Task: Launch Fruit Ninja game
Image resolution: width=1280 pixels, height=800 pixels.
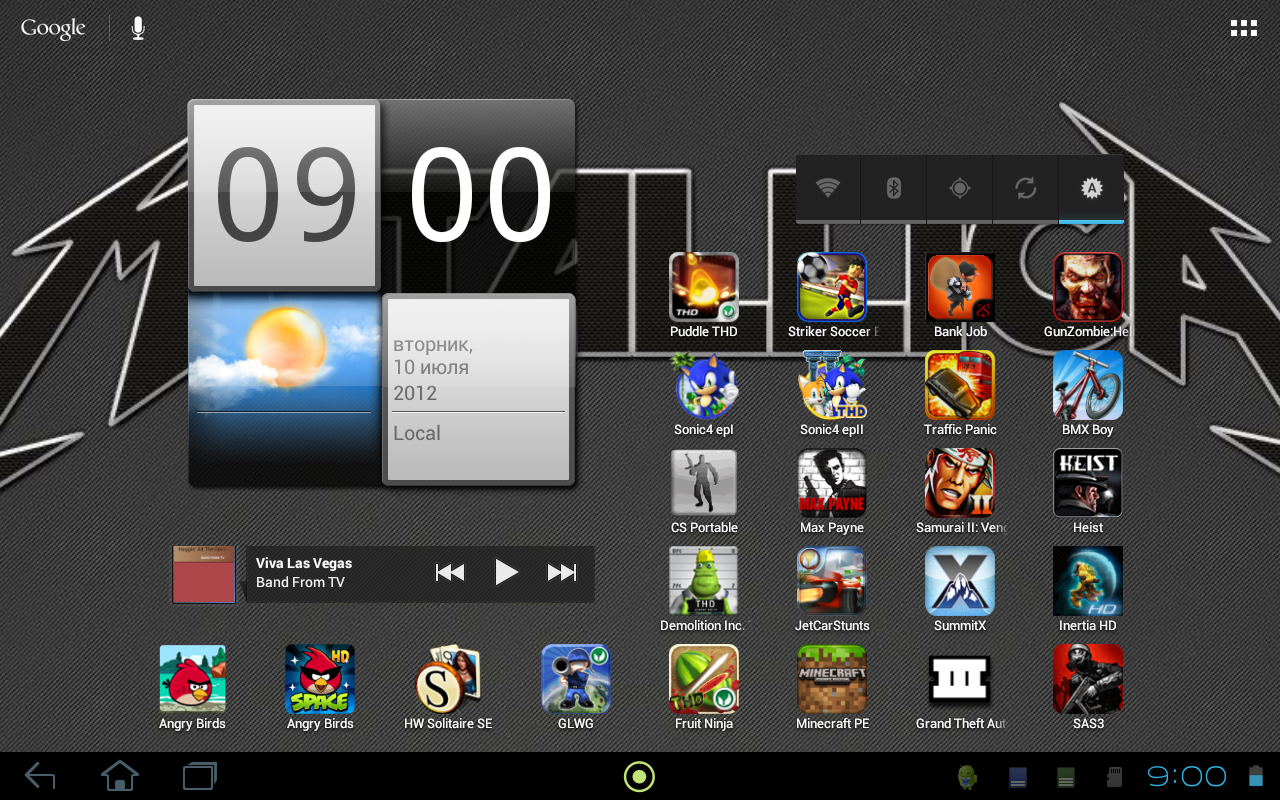Action: (x=704, y=679)
